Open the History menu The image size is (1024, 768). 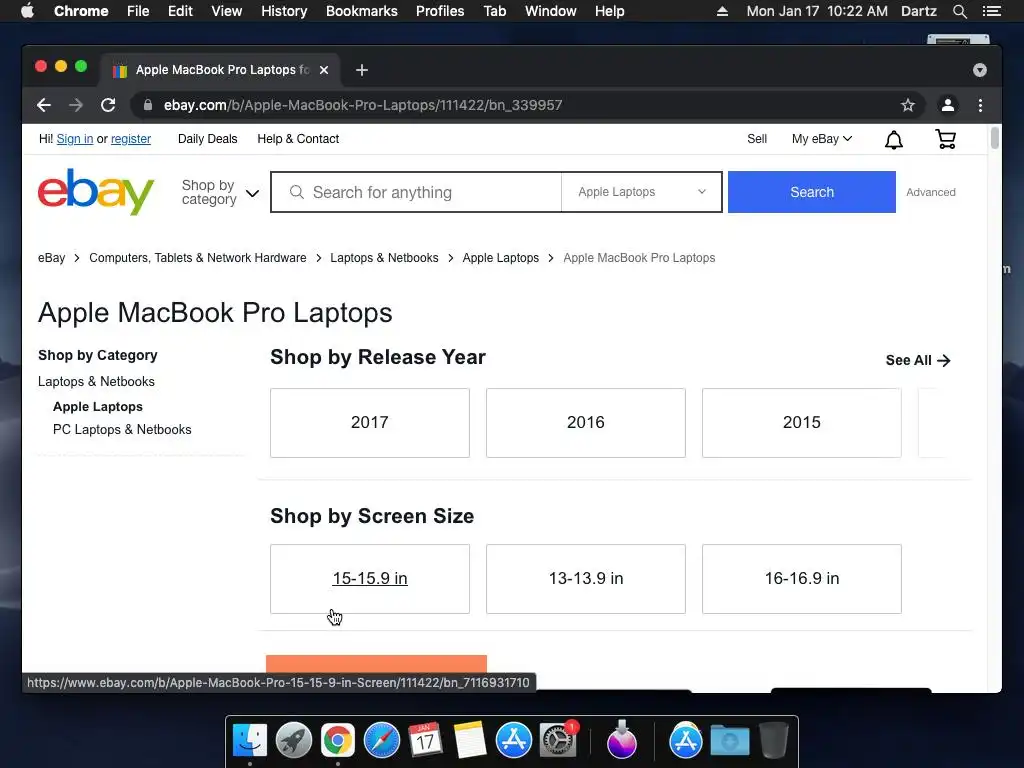click(284, 11)
